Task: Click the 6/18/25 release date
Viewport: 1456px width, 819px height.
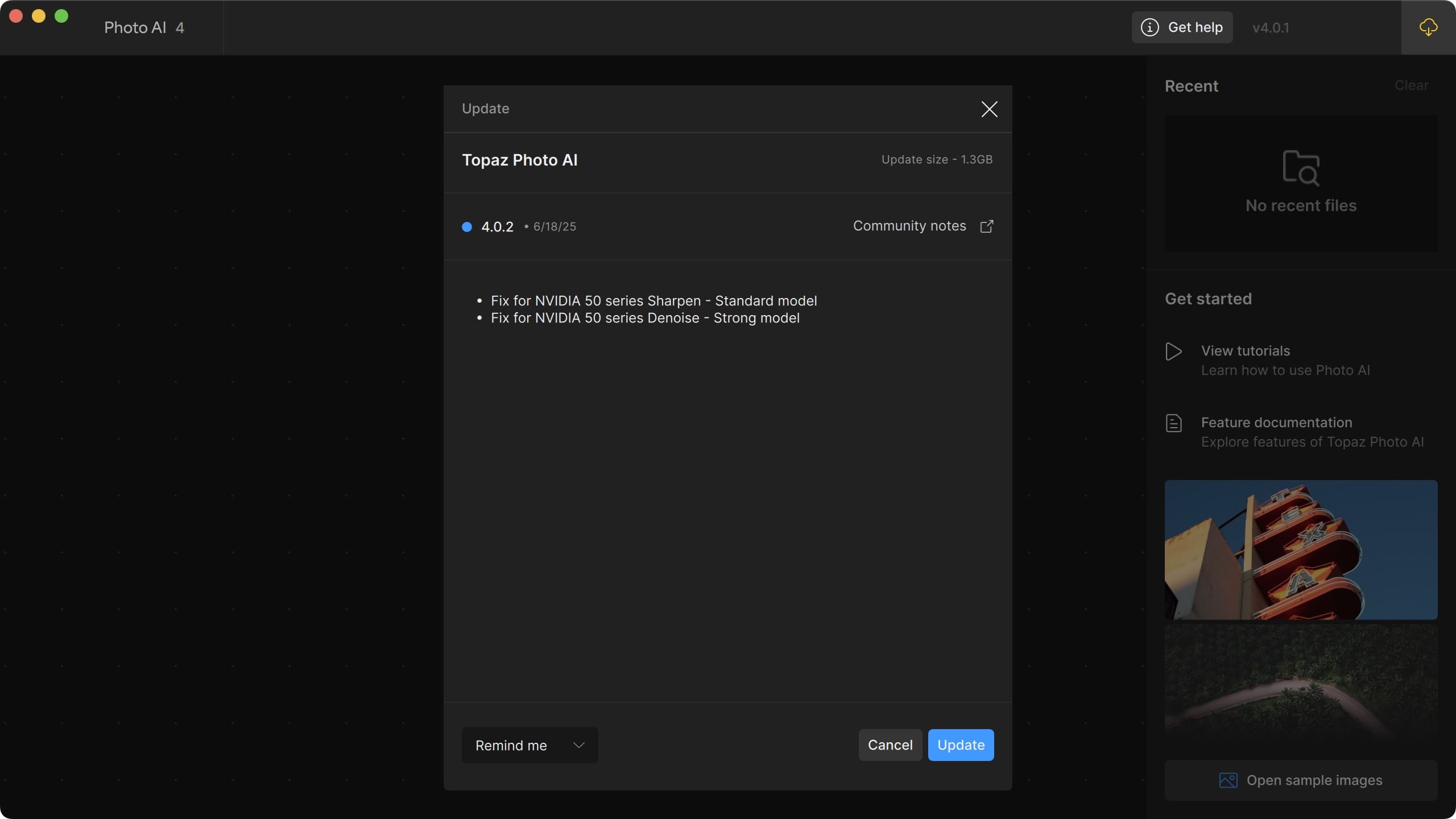Action: [555, 227]
